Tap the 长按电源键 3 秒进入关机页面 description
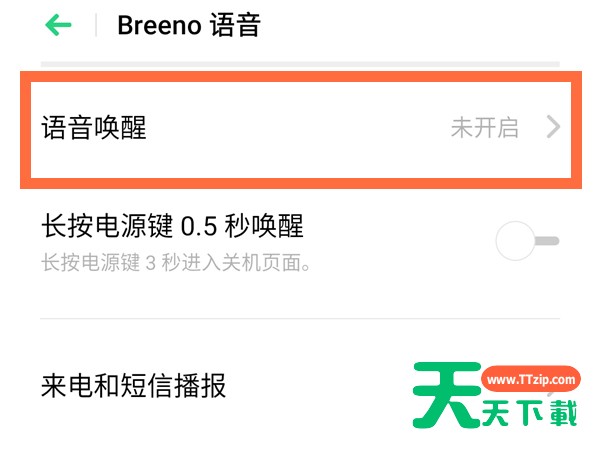This screenshot has width=600, height=450. click(x=176, y=263)
